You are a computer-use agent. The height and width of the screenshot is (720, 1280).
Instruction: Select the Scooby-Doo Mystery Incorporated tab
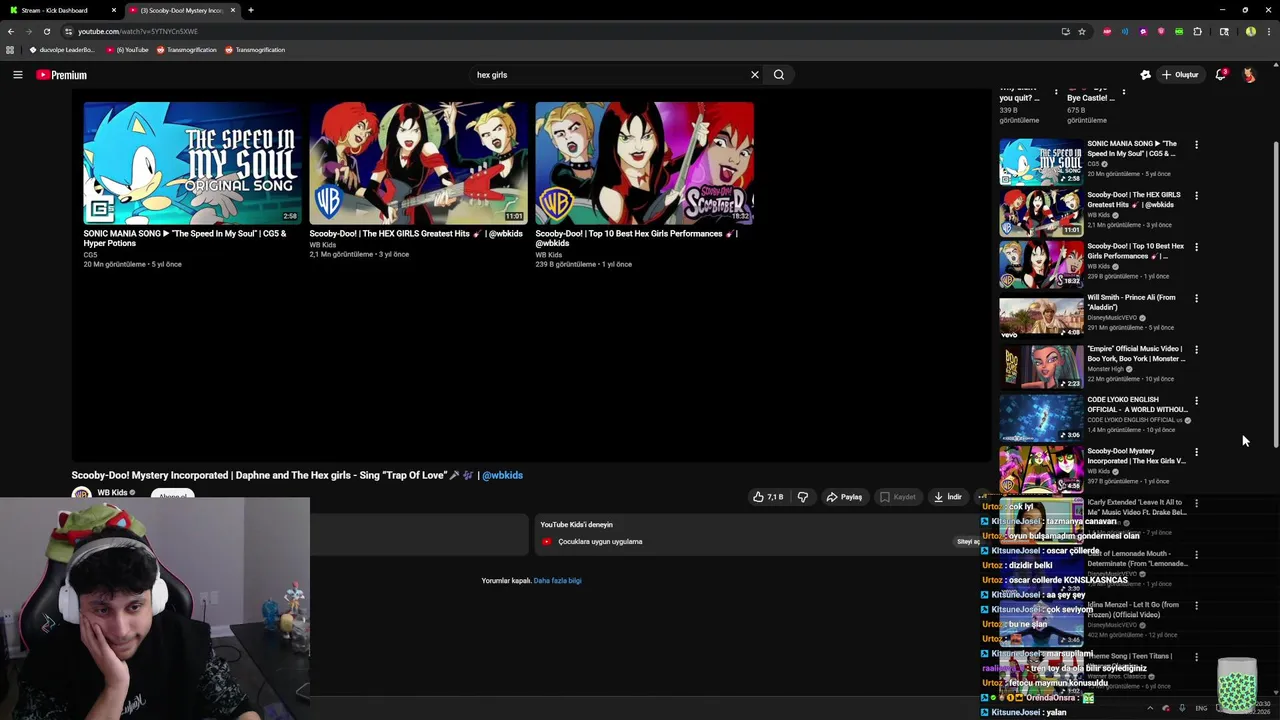pos(181,10)
